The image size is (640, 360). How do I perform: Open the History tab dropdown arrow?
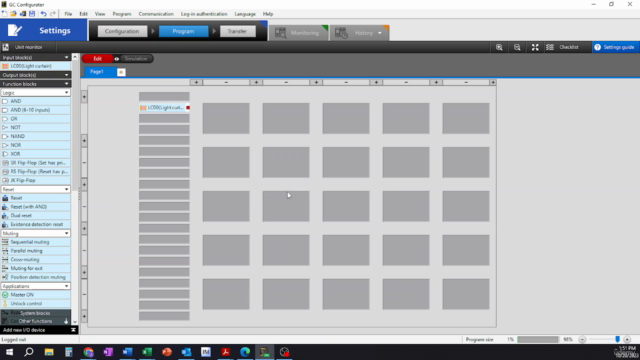click(x=380, y=33)
